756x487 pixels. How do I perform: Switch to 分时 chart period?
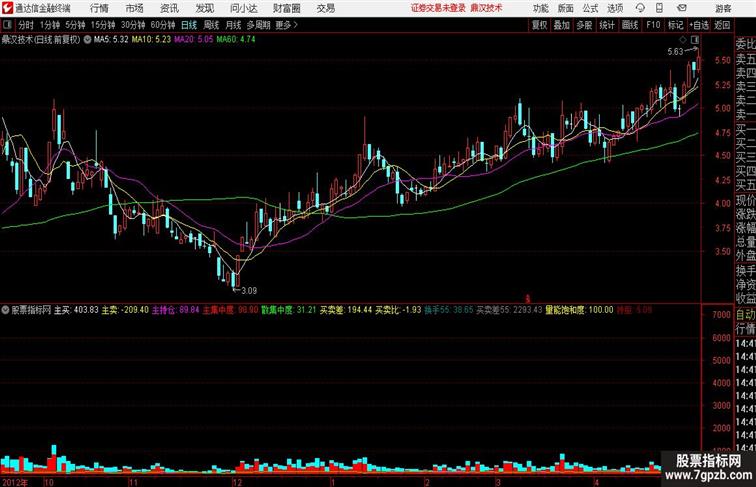(x=26, y=25)
